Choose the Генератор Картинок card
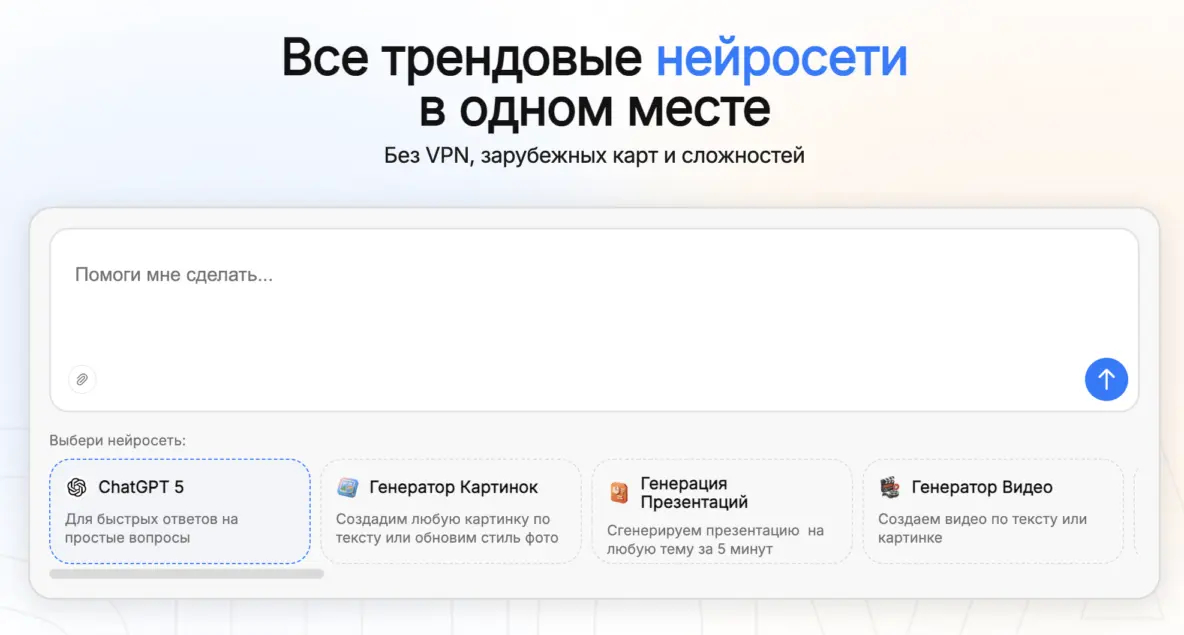This screenshot has height=635, width=1184. [451, 511]
